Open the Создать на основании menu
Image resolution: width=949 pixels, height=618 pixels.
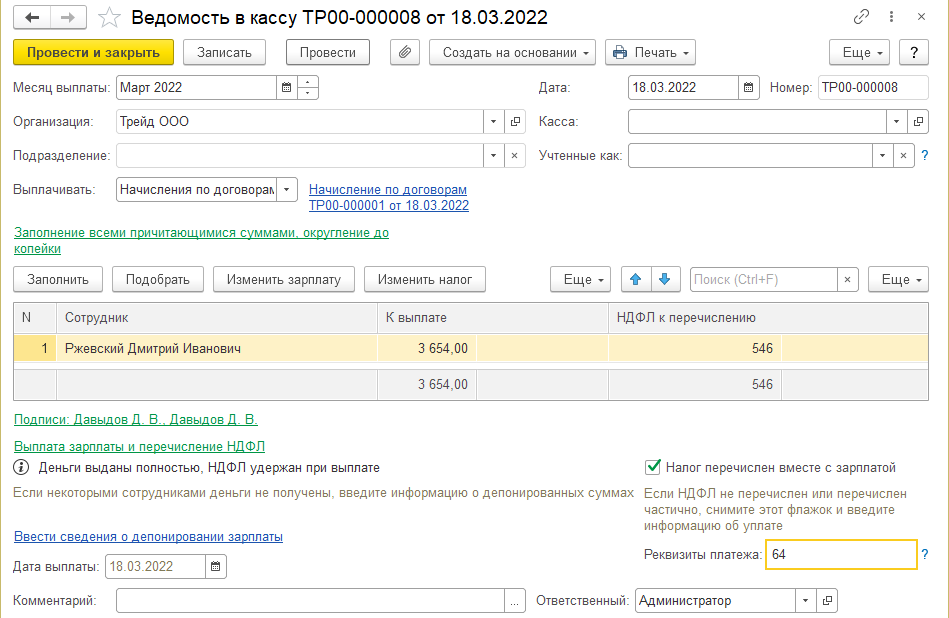[x=512, y=52]
